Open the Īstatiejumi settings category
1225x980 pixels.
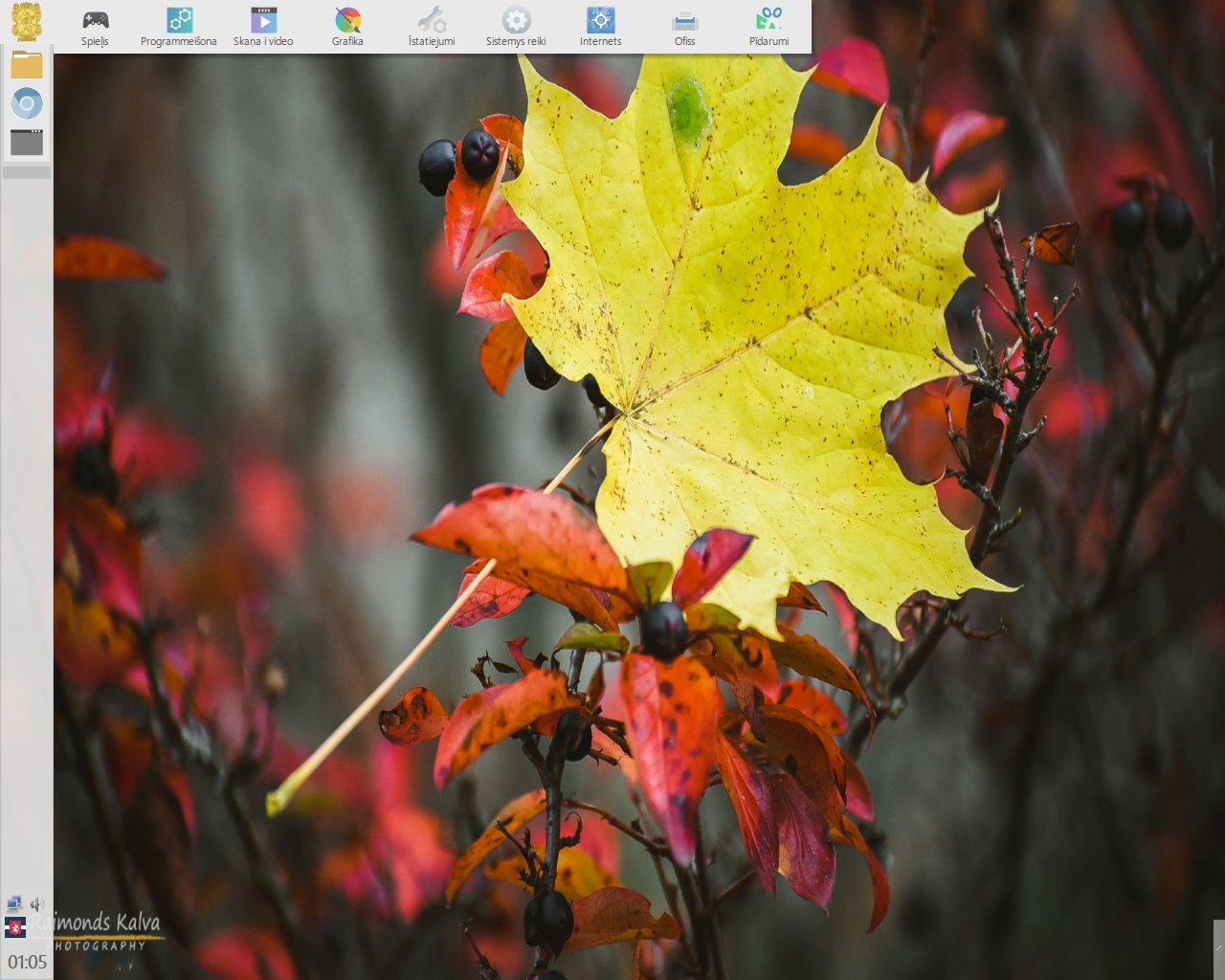pyautogui.click(x=432, y=27)
